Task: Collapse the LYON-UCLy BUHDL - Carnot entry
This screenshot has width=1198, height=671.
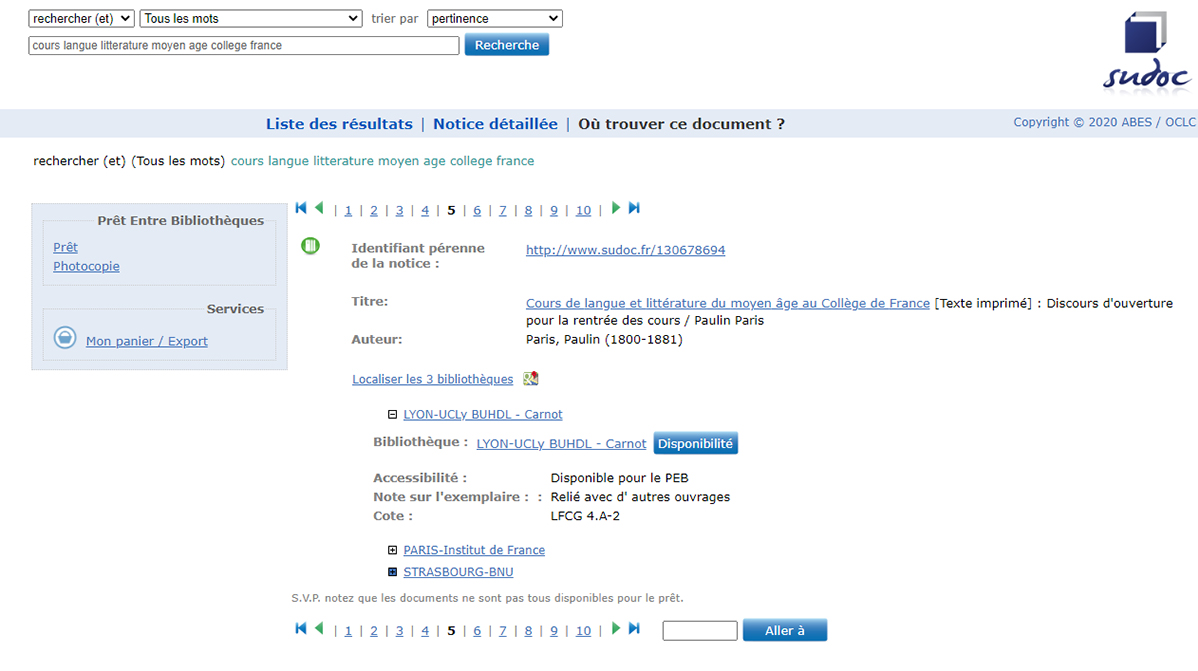Action: pos(392,414)
